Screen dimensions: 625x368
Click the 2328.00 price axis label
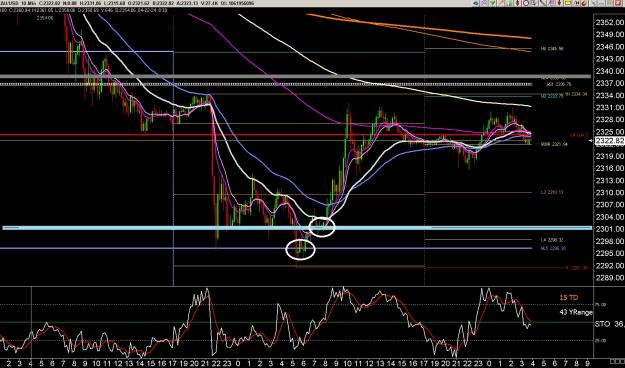pos(609,120)
